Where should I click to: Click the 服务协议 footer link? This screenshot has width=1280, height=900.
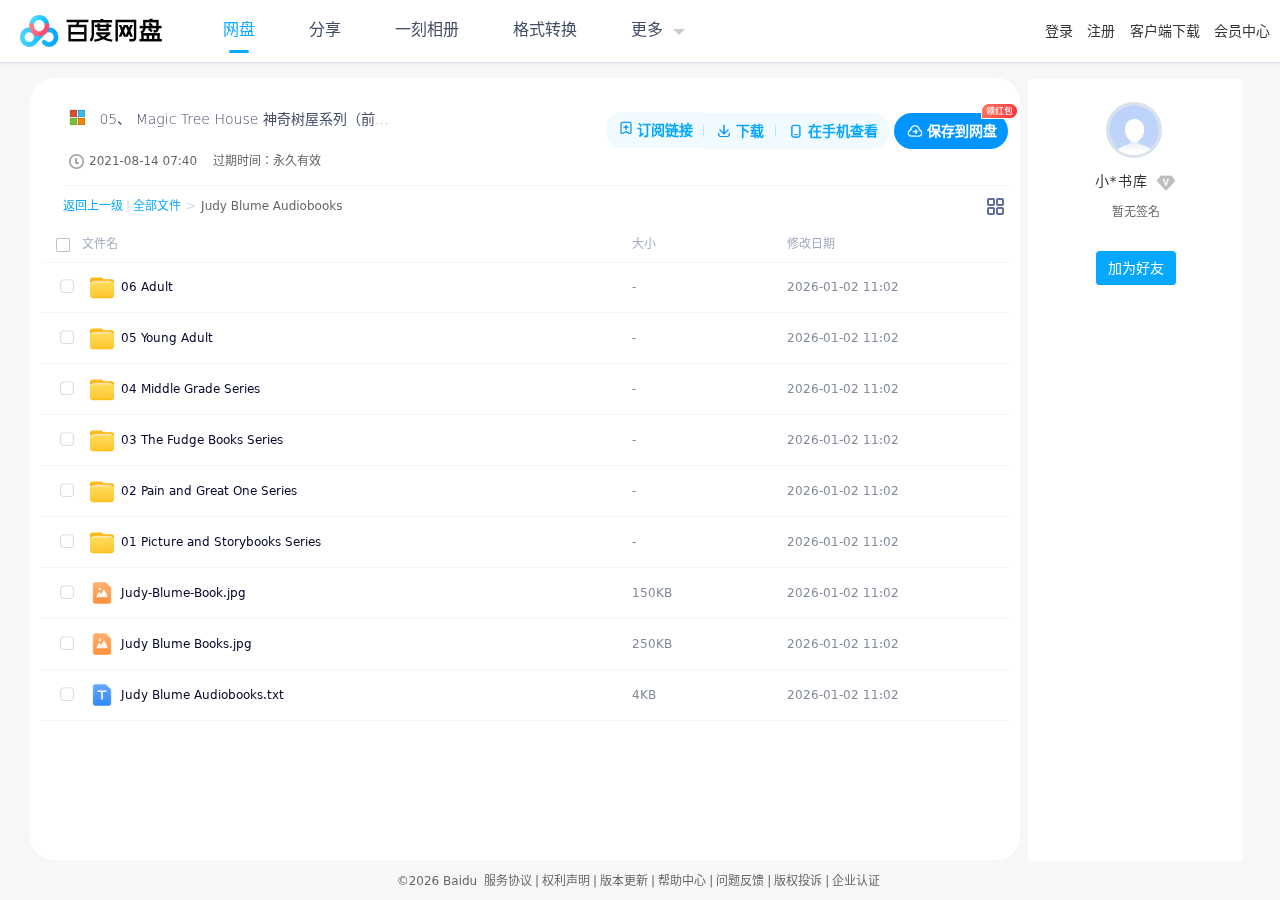(508, 881)
